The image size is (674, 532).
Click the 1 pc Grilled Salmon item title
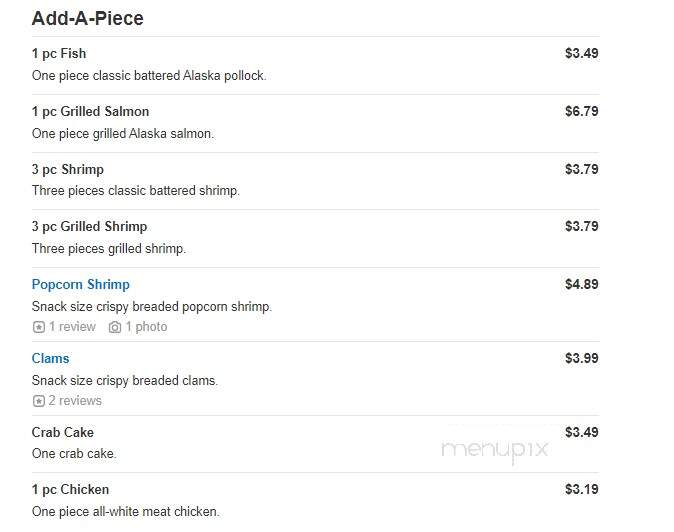pyautogui.click(x=90, y=112)
